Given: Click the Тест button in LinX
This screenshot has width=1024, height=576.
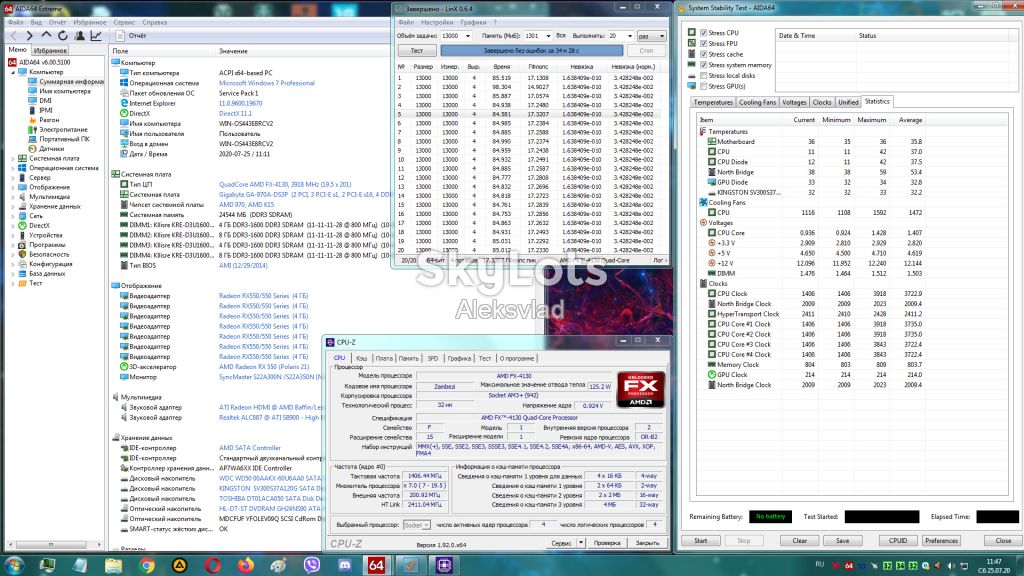Looking at the screenshot, I should click(x=417, y=50).
